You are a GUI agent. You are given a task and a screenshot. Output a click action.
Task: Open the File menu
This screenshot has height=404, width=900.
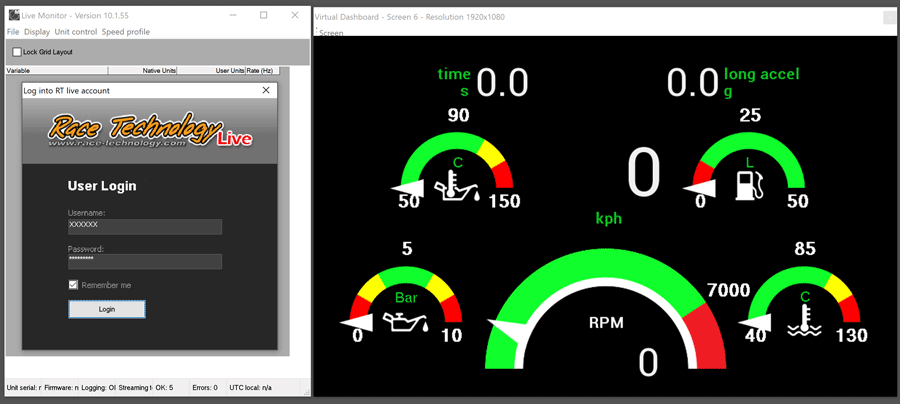[13, 32]
